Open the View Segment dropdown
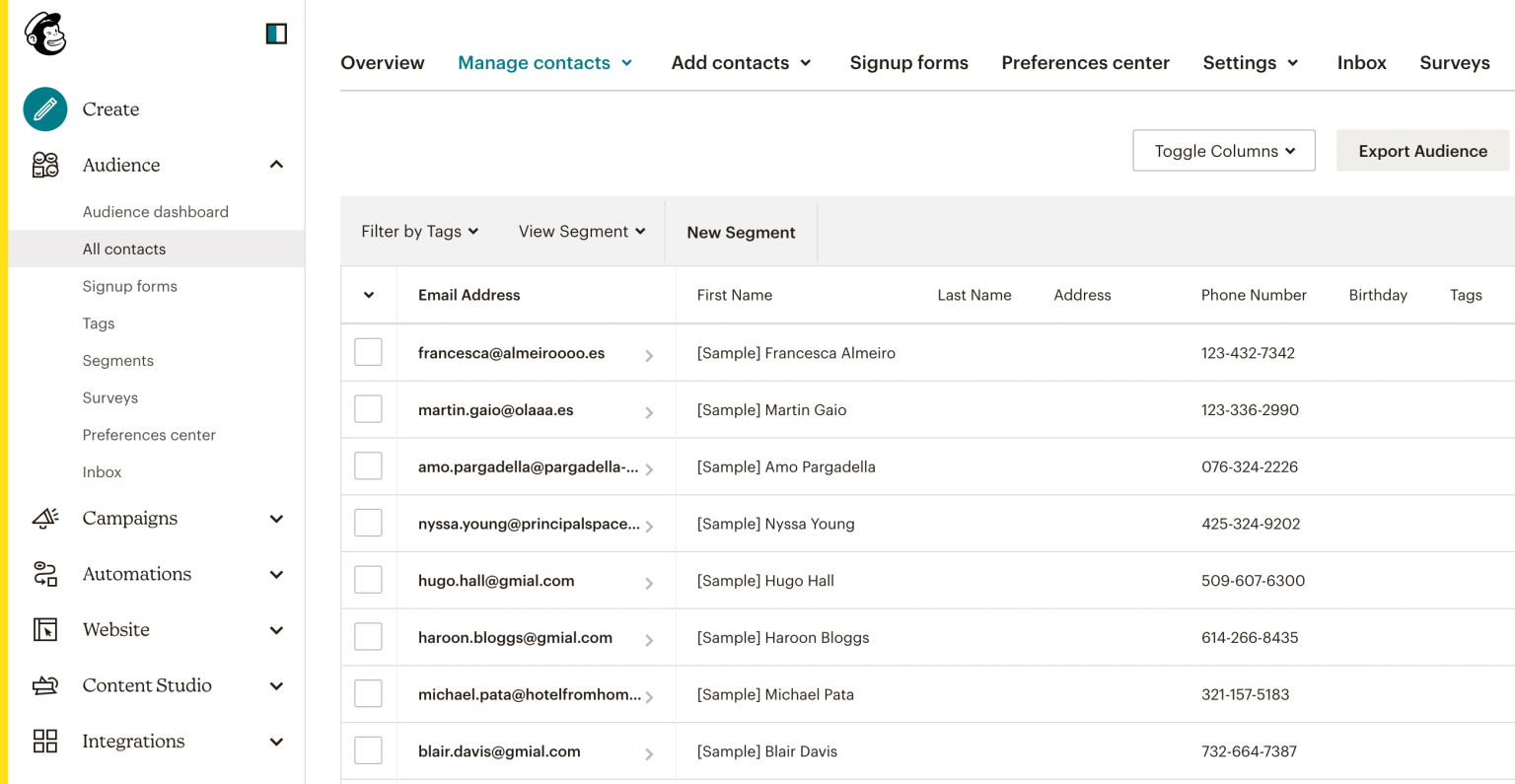This screenshot has height=784, width=1515. 581,231
